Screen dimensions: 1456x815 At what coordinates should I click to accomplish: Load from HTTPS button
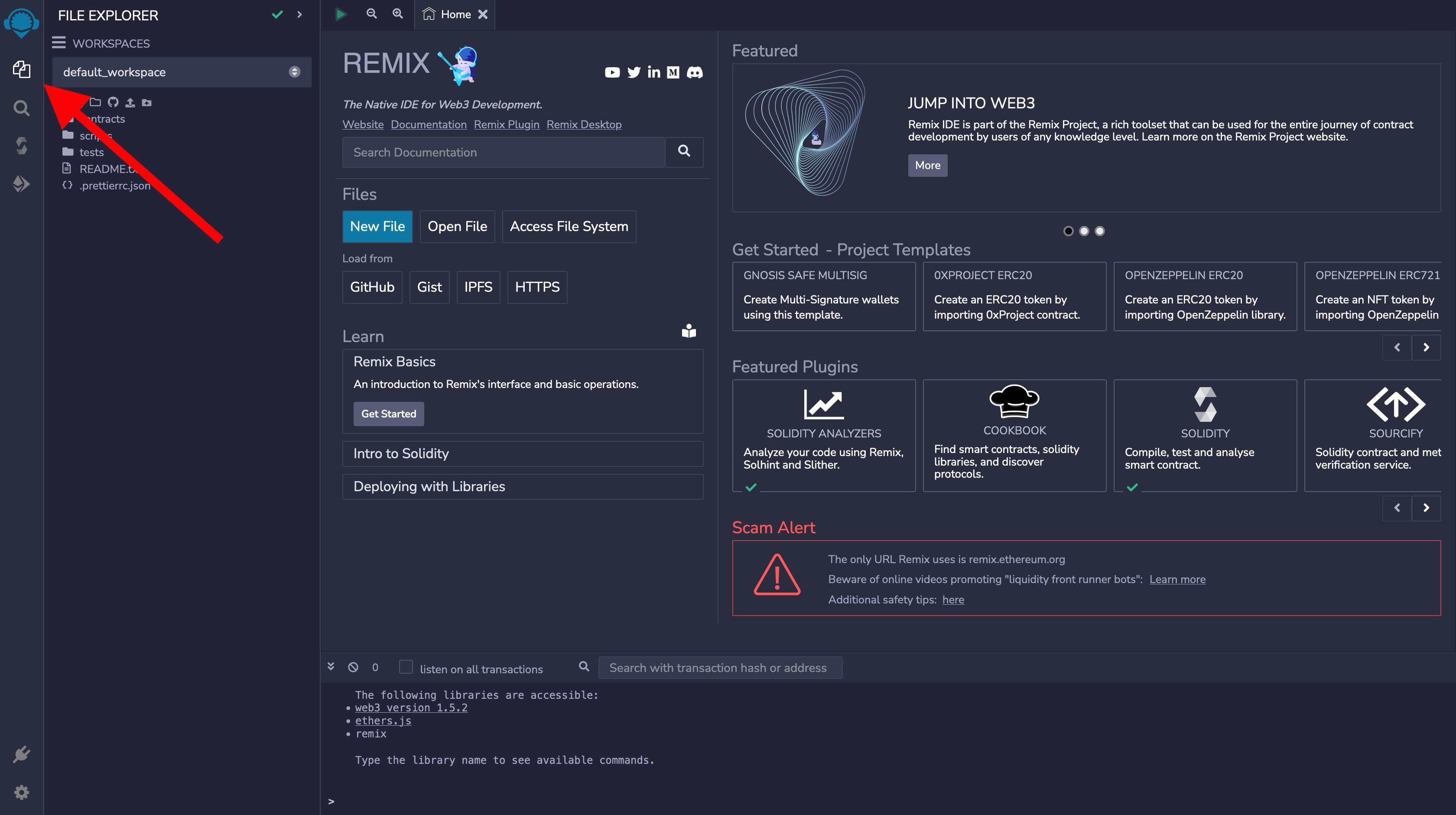537,287
